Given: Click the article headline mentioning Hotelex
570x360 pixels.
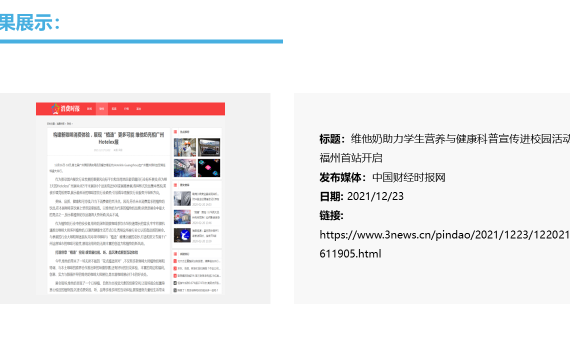Looking at the screenshot, I should coord(109,138).
